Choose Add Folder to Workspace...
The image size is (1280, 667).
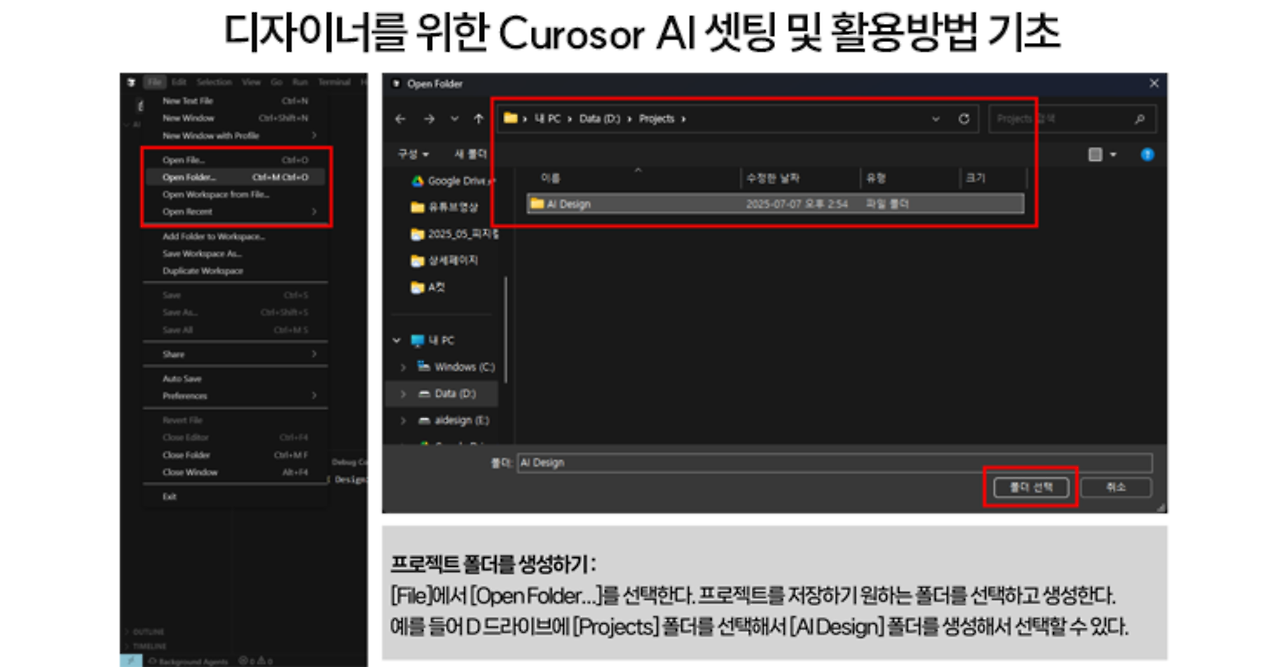click(235, 237)
